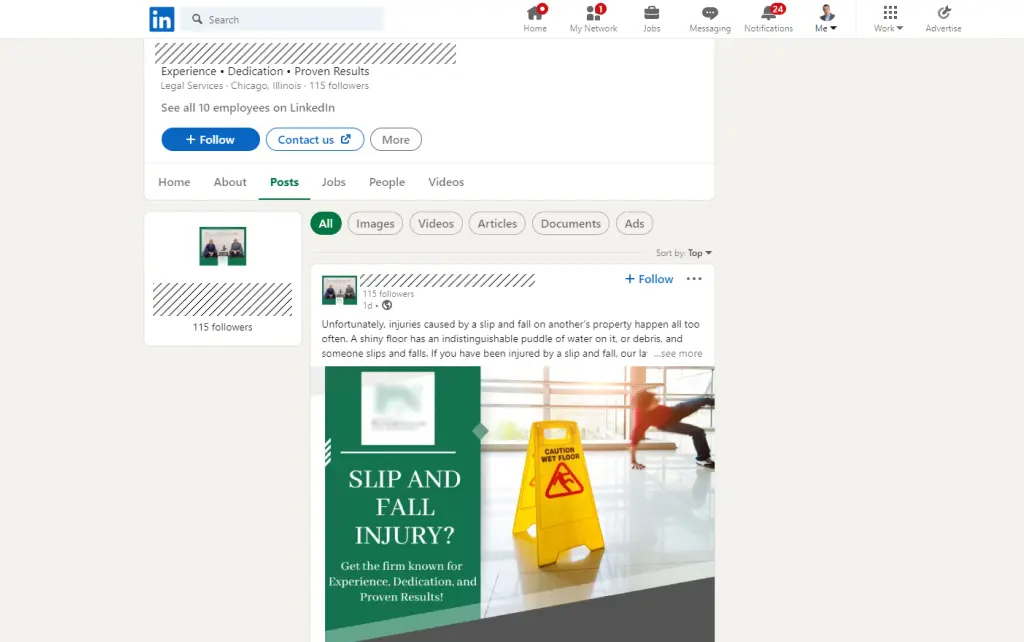Filter posts by Documents
Image resolution: width=1024 pixels, height=642 pixels.
(570, 223)
